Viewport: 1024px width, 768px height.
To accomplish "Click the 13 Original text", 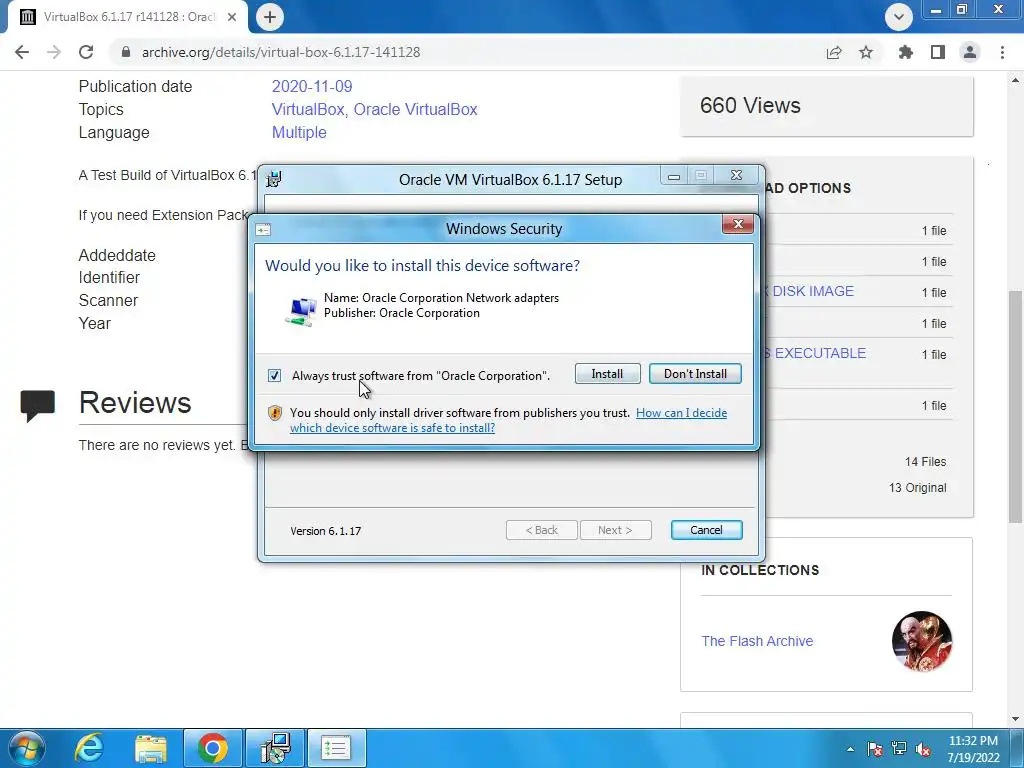I will [x=917, y=488].
